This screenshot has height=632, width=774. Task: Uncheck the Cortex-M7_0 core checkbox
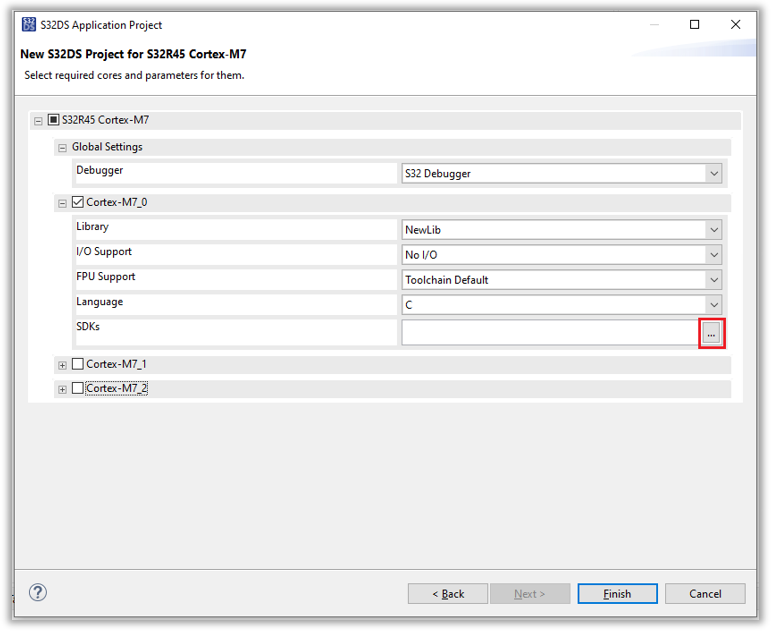[x=77, y=203]
